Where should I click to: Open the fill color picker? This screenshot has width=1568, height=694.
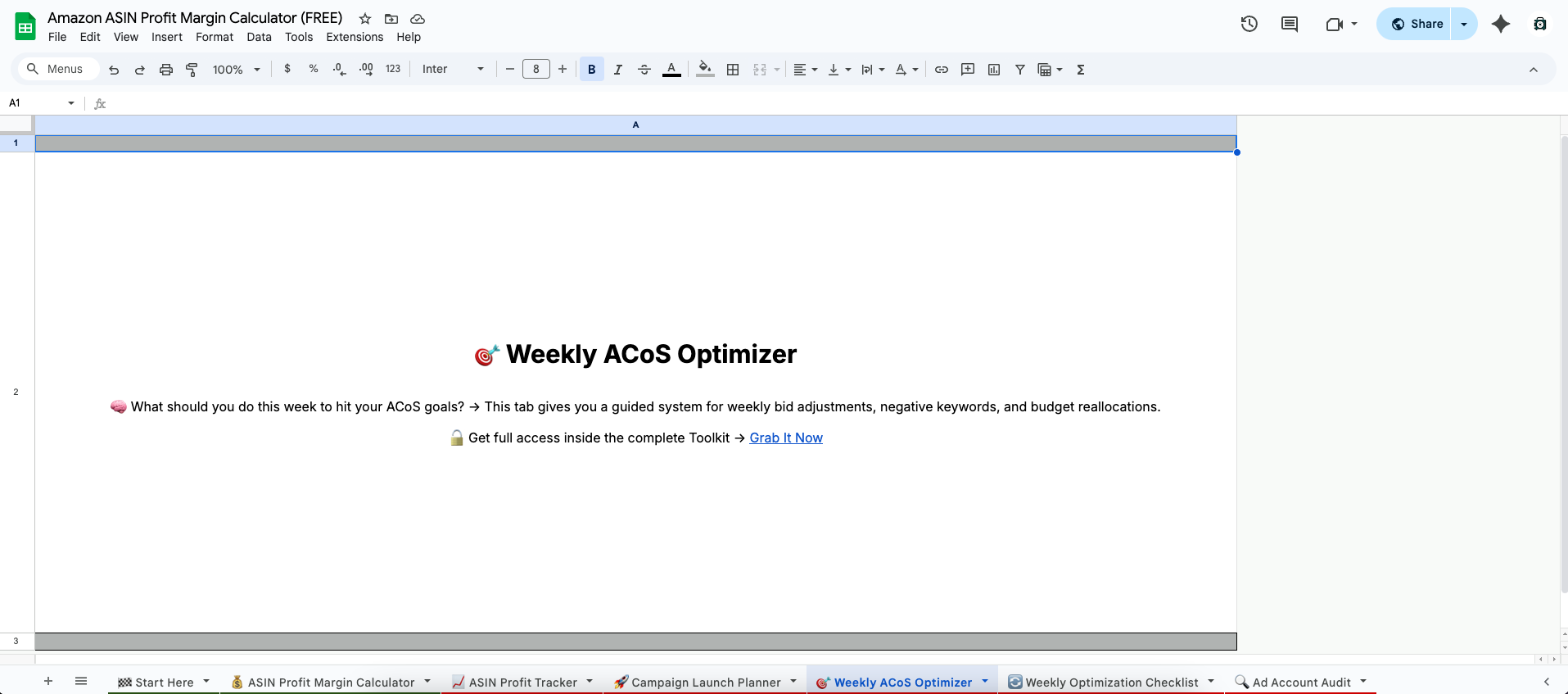click(705, 70)
